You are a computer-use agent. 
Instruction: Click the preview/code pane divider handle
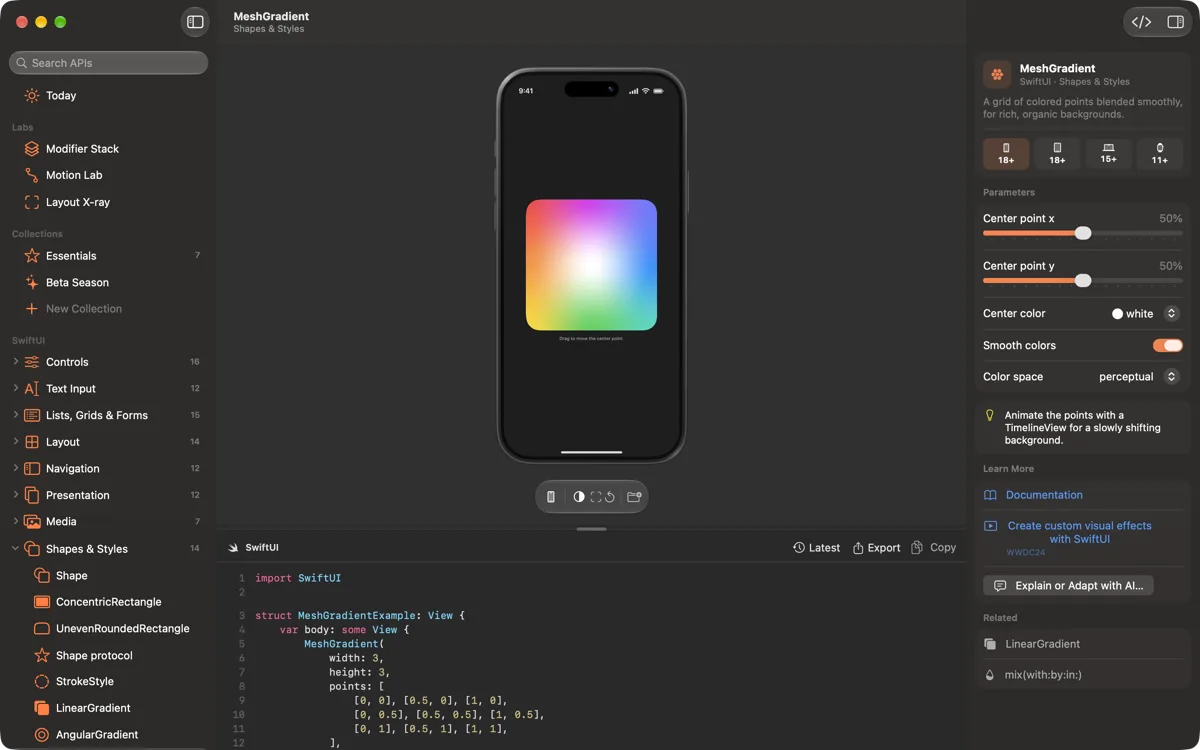click(592, 529)
